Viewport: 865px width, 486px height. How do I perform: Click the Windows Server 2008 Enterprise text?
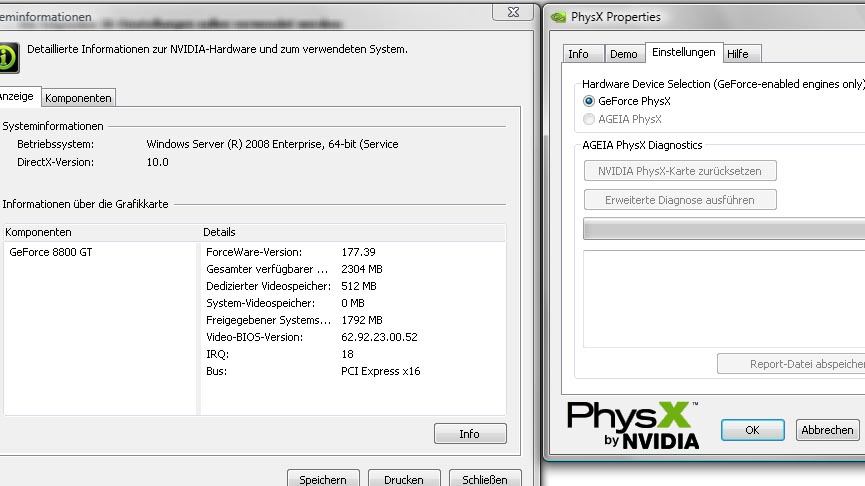[x=273, y=144]
